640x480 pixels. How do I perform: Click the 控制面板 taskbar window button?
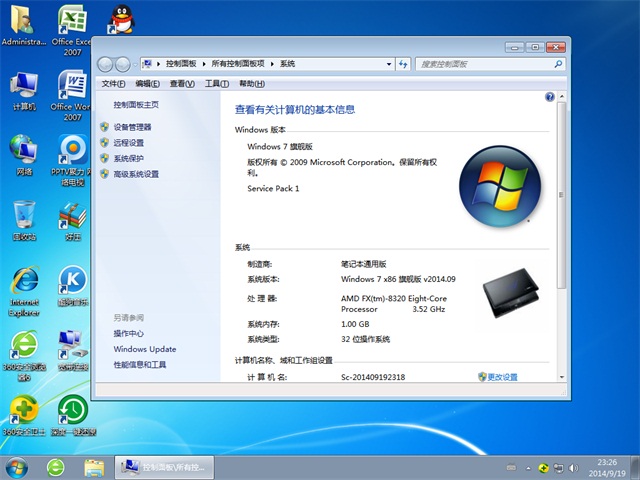click(x=164, y=467)
